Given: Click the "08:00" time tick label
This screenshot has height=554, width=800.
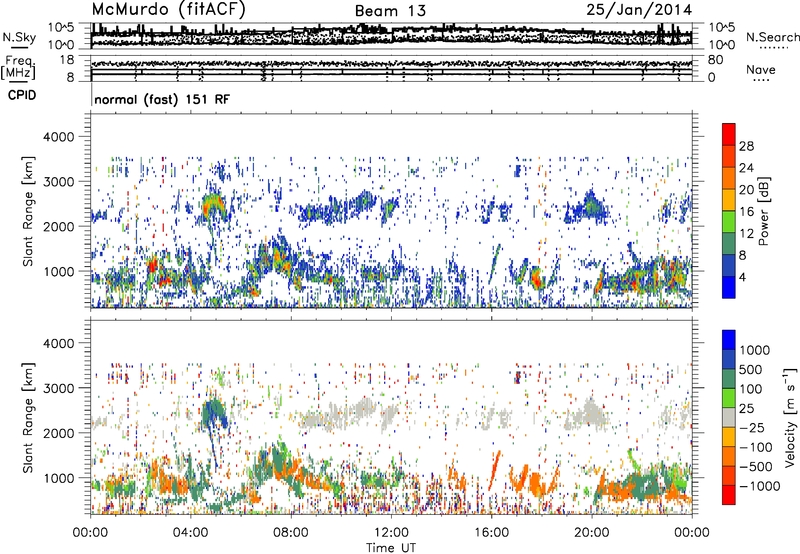Looking at the screenshot, I should 291,533.
